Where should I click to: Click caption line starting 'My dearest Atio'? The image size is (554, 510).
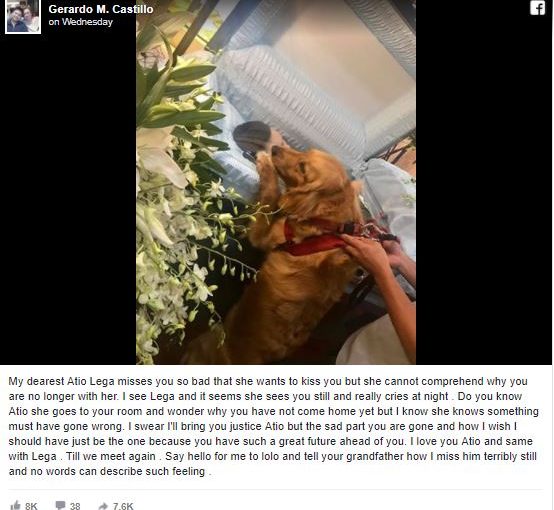click(268, 381)
